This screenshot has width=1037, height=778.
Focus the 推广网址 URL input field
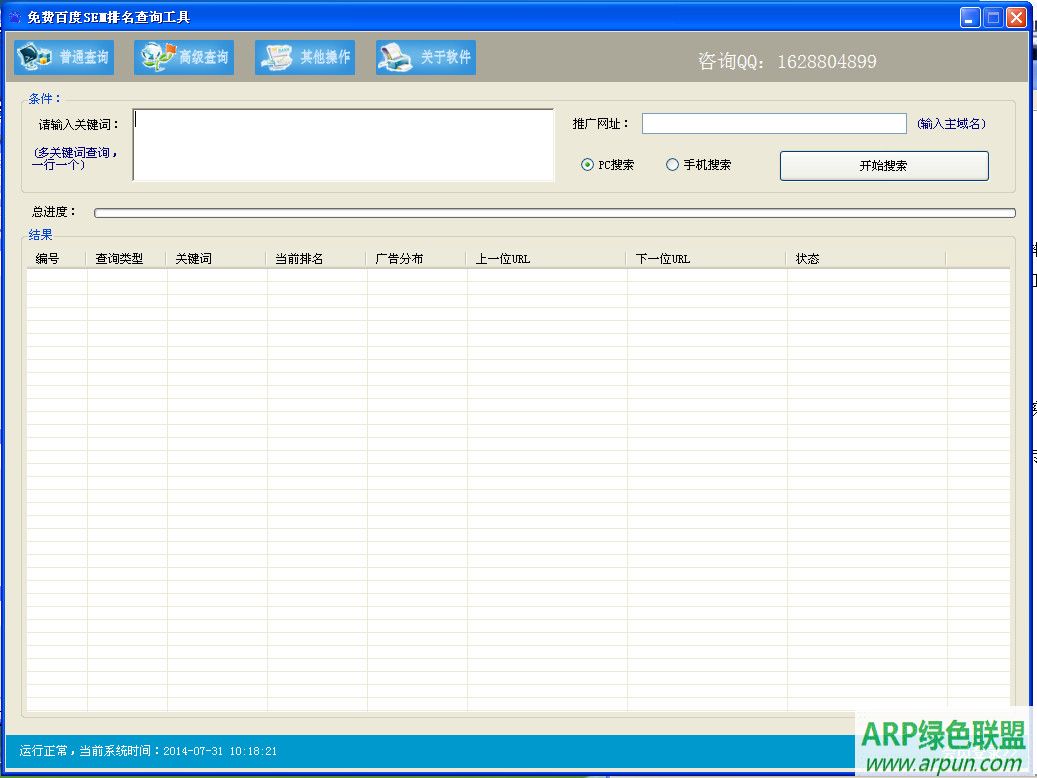click(773, 123)
